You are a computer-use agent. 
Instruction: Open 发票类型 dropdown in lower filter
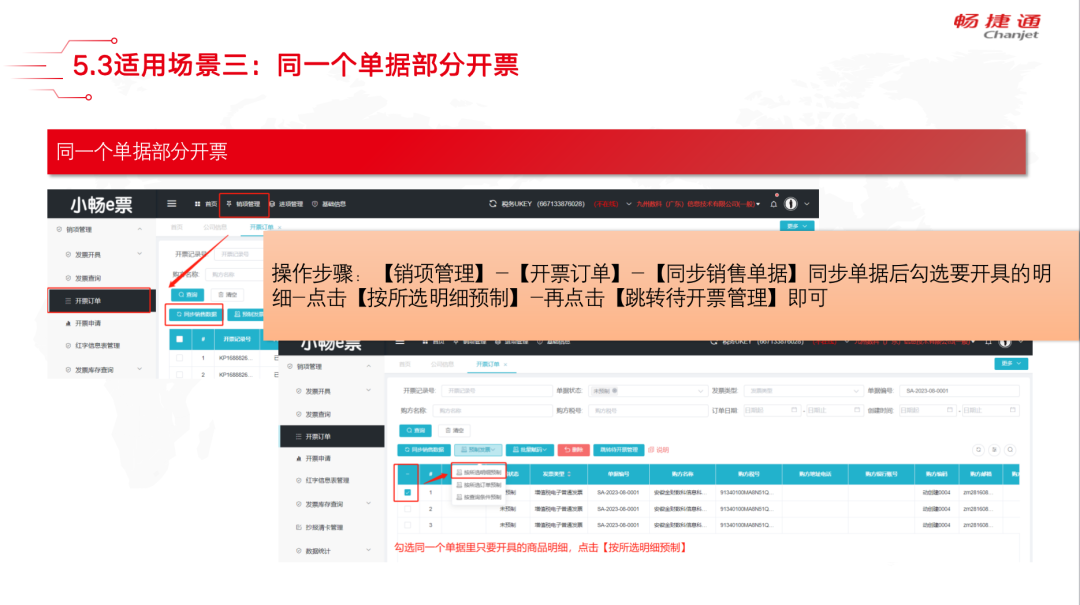click(803, 391)
